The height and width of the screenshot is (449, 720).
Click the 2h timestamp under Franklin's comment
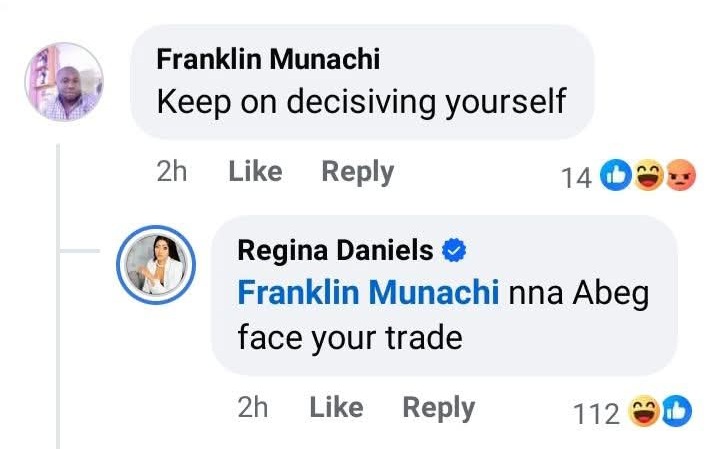172,172
